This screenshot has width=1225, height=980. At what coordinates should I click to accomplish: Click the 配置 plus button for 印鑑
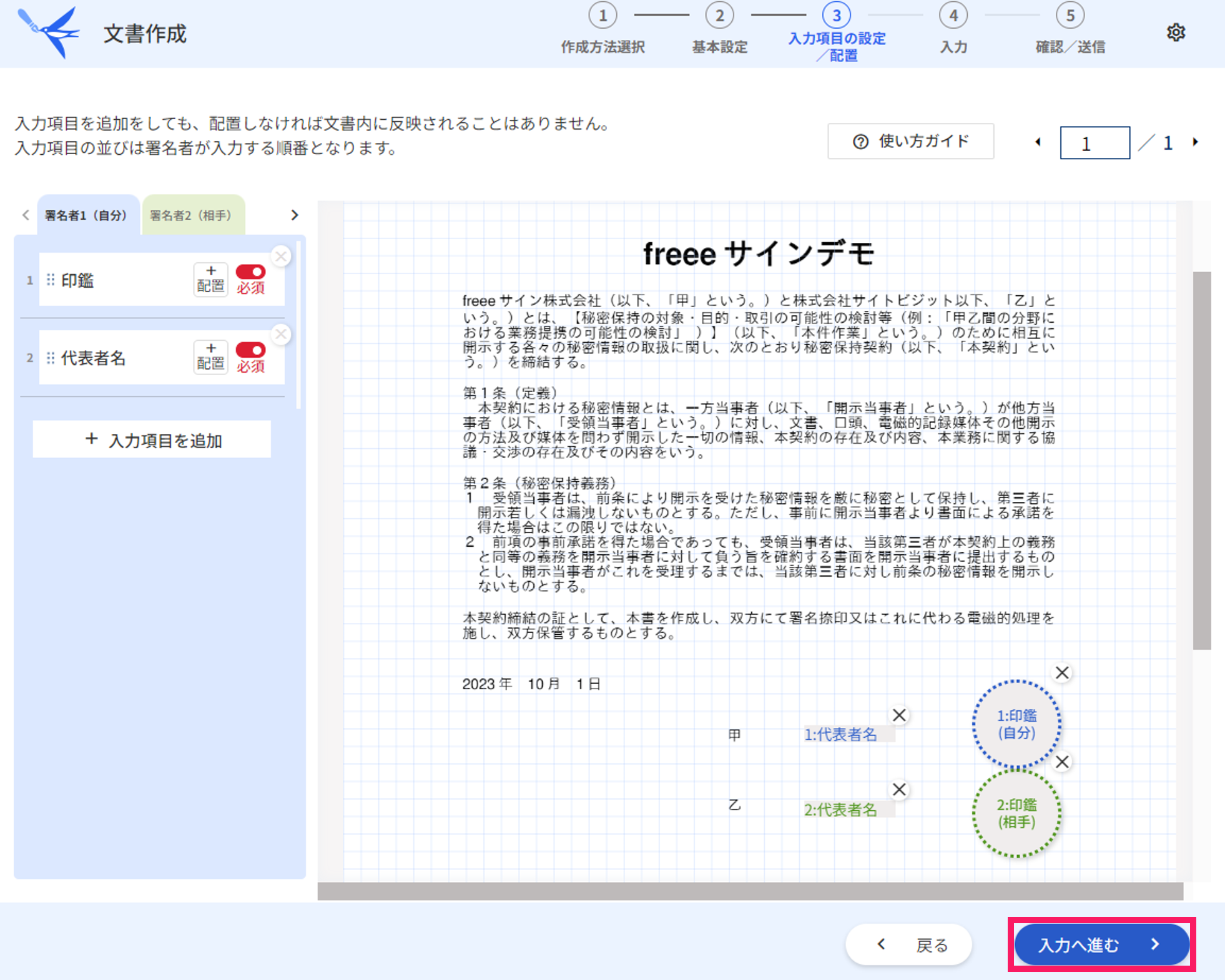210,279
